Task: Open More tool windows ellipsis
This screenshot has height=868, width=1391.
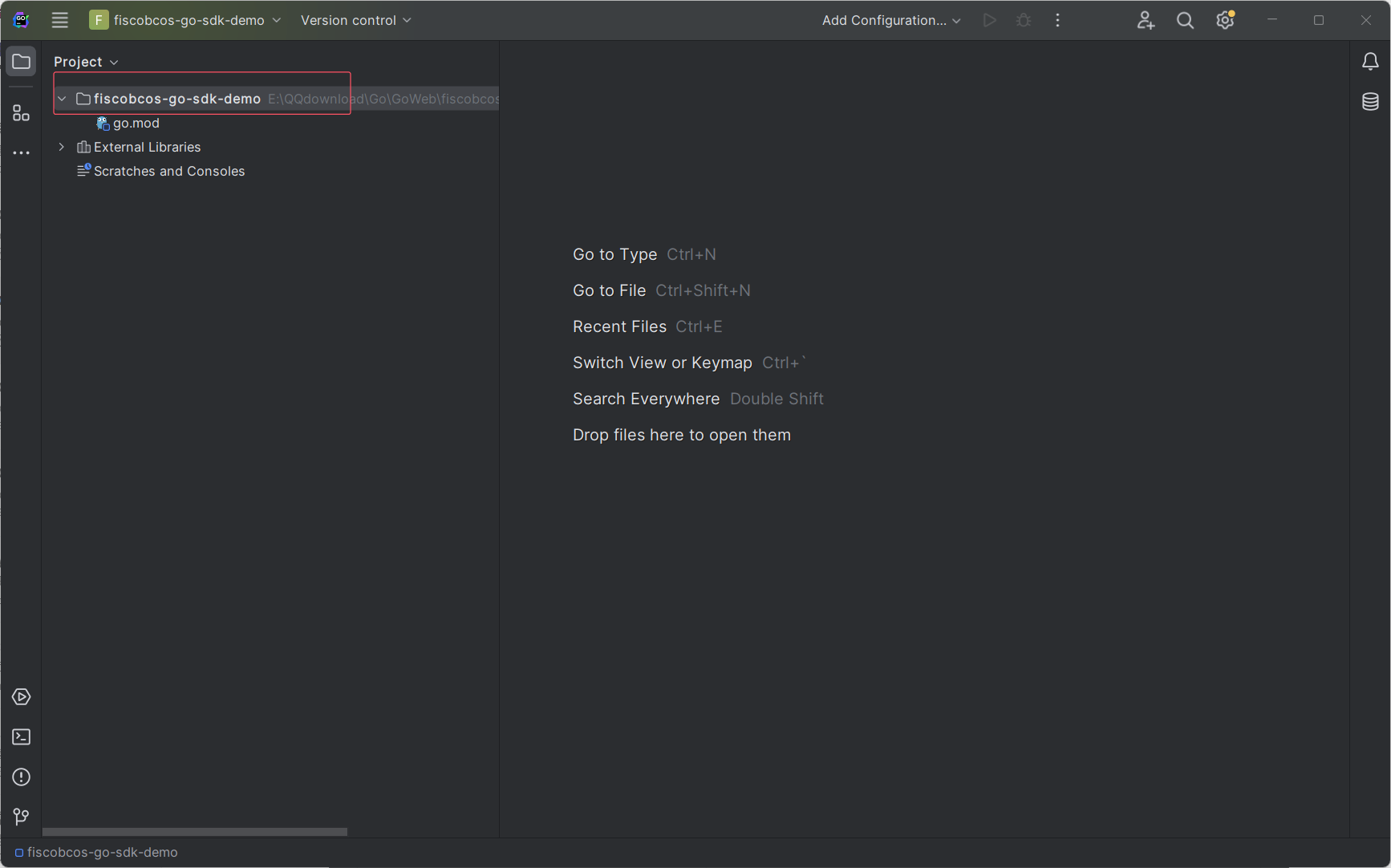Action: [x=21, y=152]
